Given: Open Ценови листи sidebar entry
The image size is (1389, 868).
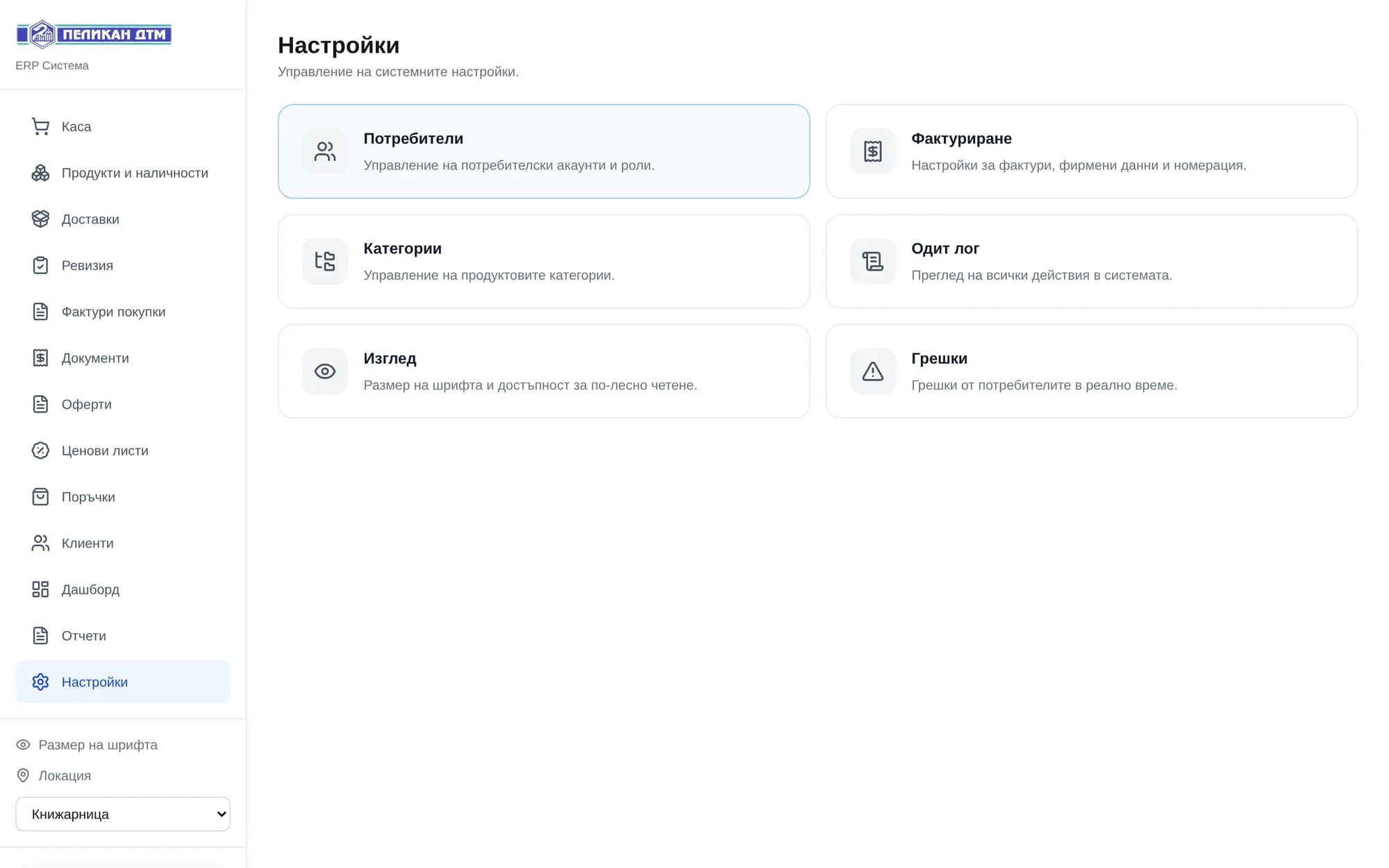Looking at the screenshot, I should (123, 451).
